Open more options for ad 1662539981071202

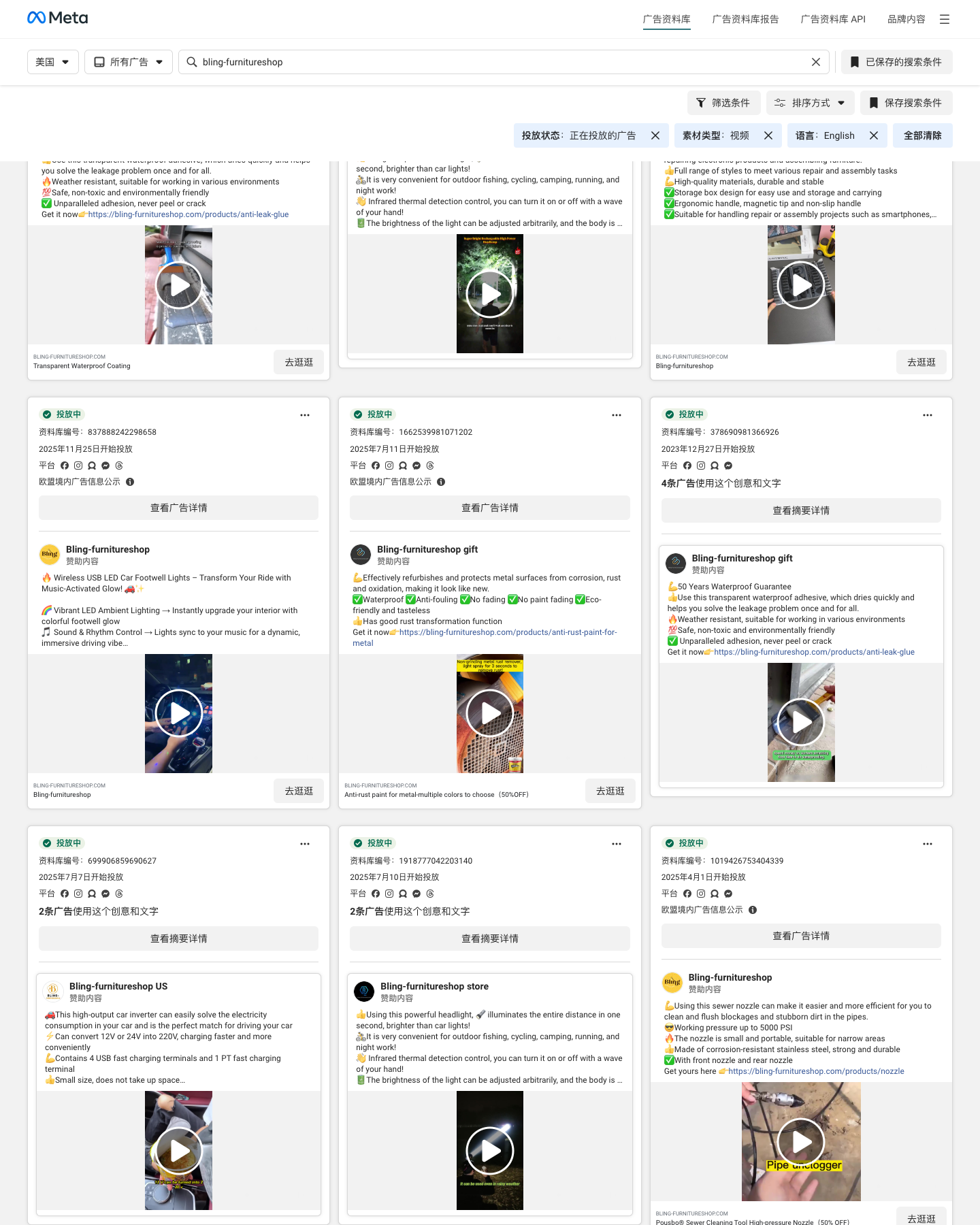coord(617,415)
